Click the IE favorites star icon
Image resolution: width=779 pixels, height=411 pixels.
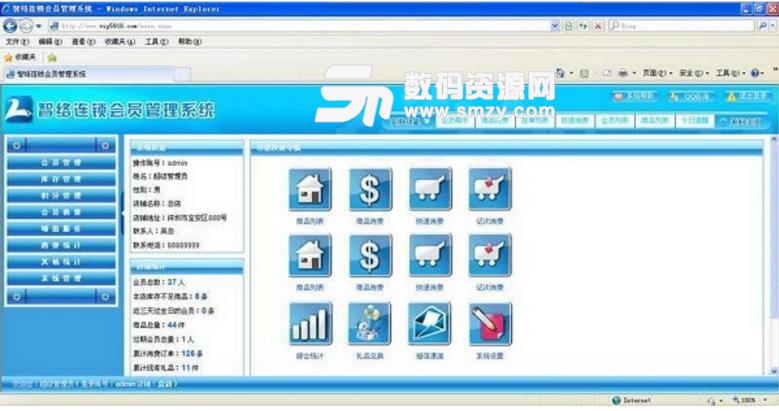coord(9,58)
